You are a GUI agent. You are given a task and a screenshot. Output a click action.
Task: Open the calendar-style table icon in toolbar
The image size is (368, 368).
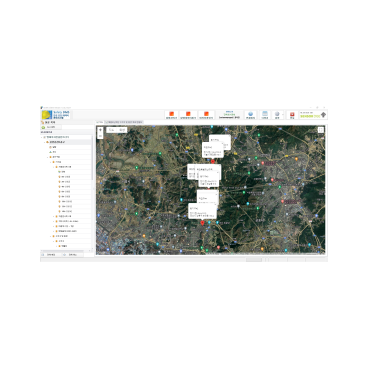(x=265, y=115)
